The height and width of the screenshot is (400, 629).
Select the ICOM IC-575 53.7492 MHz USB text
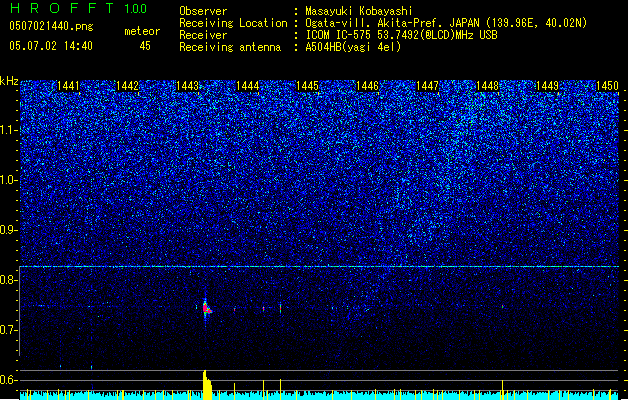click(x=401, y=35)
